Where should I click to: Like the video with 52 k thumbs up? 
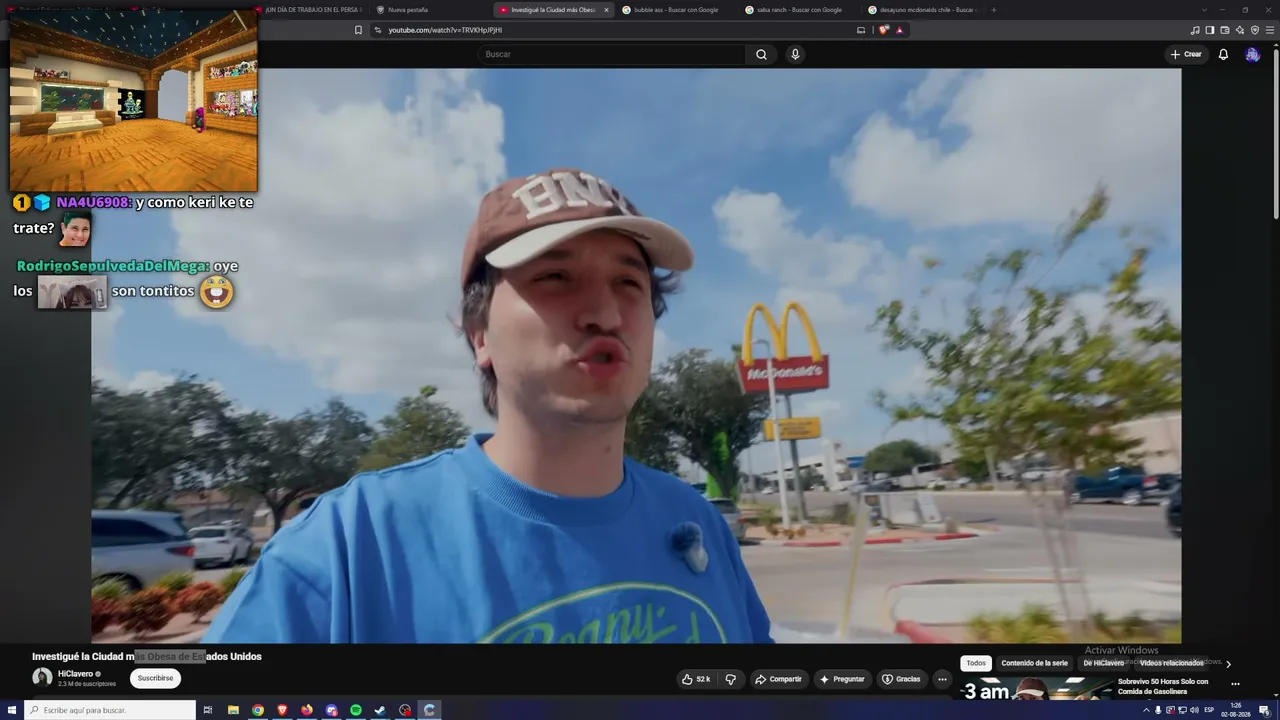[696, 679]
